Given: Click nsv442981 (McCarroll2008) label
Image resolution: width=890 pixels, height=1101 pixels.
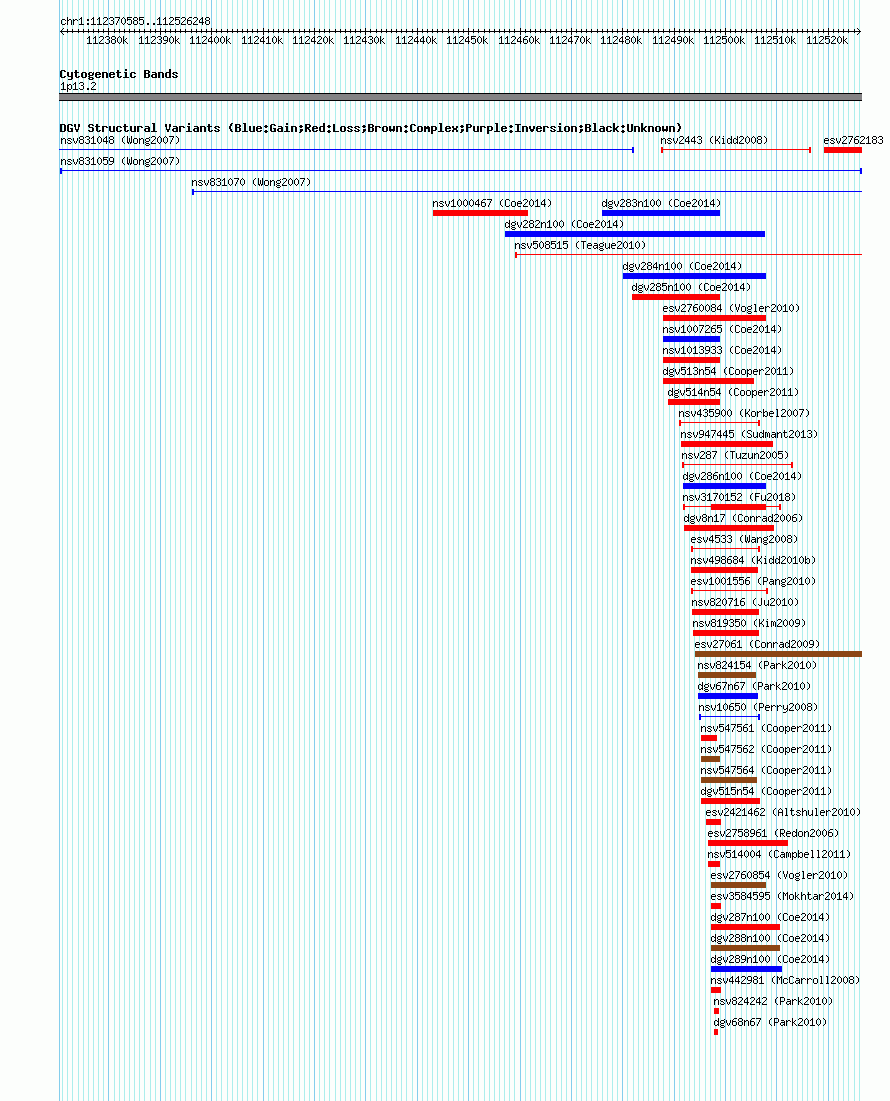Looking at the screenshot, I should pos(785,980).
